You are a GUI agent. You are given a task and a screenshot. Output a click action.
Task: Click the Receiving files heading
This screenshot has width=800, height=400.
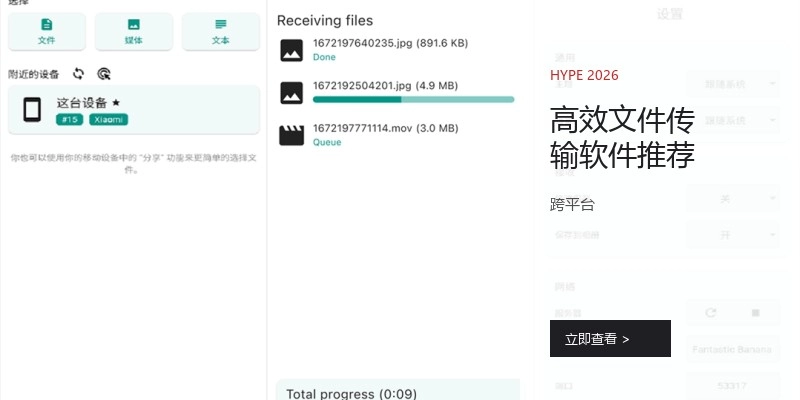(x=325, y=21)
